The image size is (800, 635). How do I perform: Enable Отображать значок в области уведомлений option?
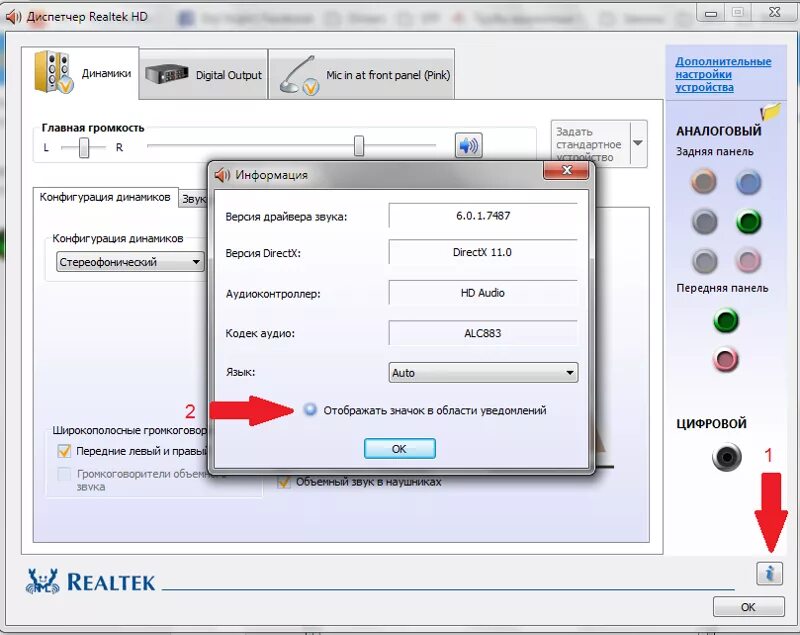310,410
